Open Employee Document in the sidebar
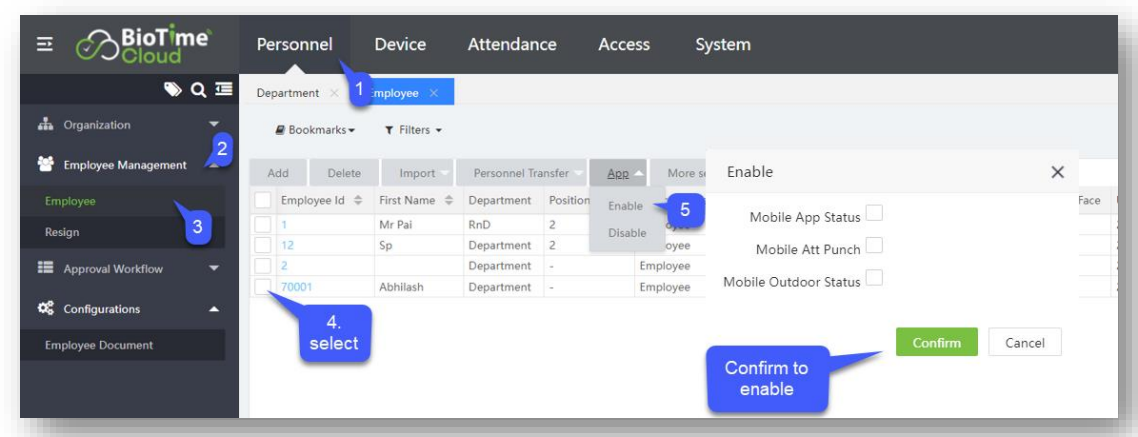 [x=99, y=345]
